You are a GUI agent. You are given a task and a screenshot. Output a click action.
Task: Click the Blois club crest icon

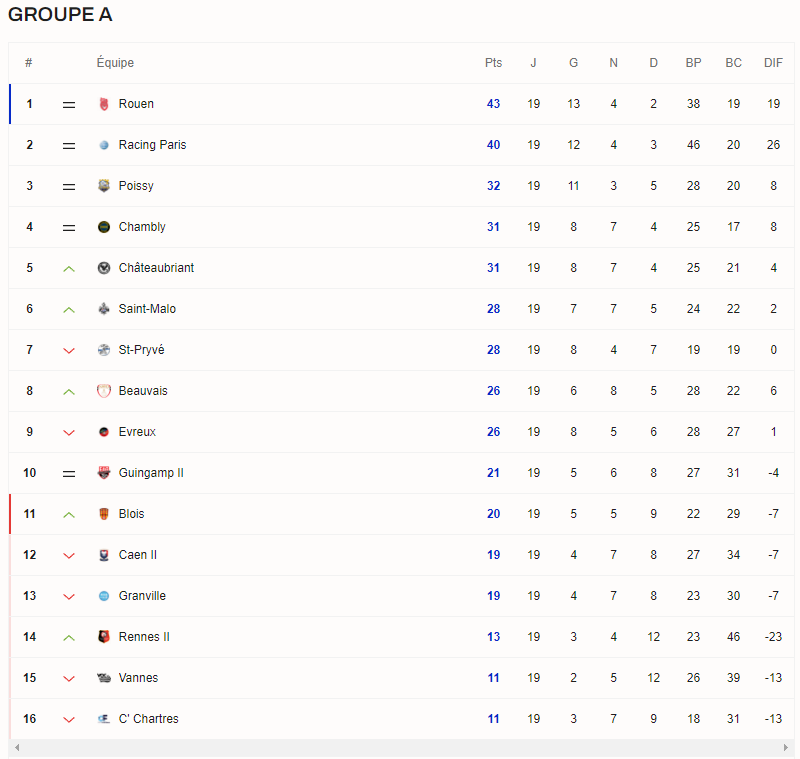click(104, 514)
